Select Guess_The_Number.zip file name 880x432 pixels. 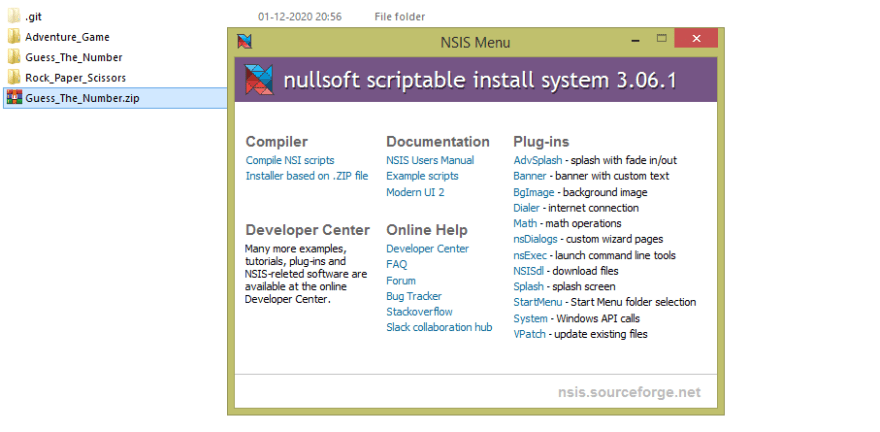pyautogui.click(x=82, y=98)
